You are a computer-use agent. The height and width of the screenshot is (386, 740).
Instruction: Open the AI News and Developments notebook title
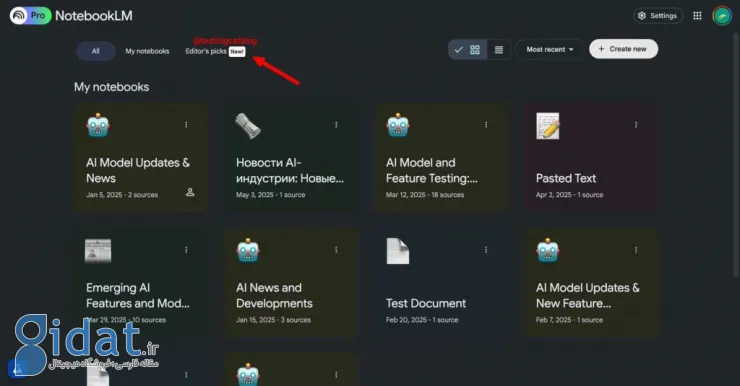tap(274, 295)
